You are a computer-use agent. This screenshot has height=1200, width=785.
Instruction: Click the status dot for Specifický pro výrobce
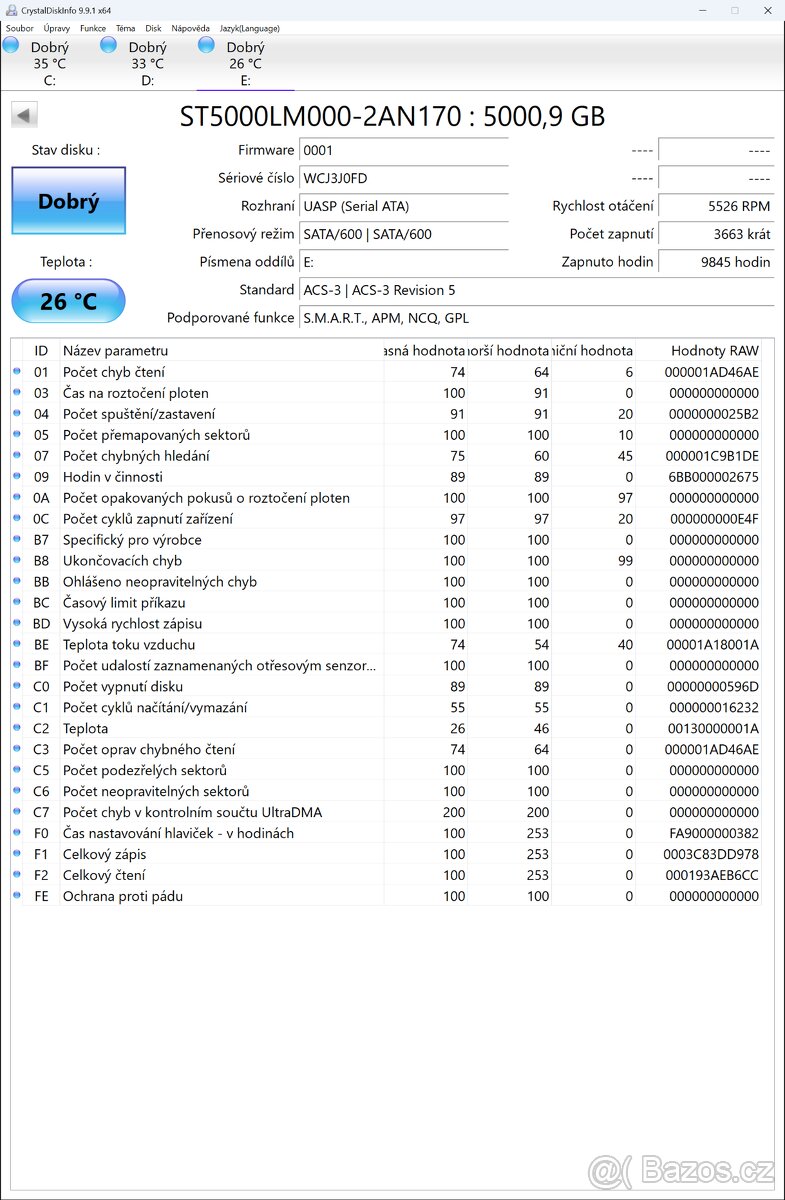[16, 539]
